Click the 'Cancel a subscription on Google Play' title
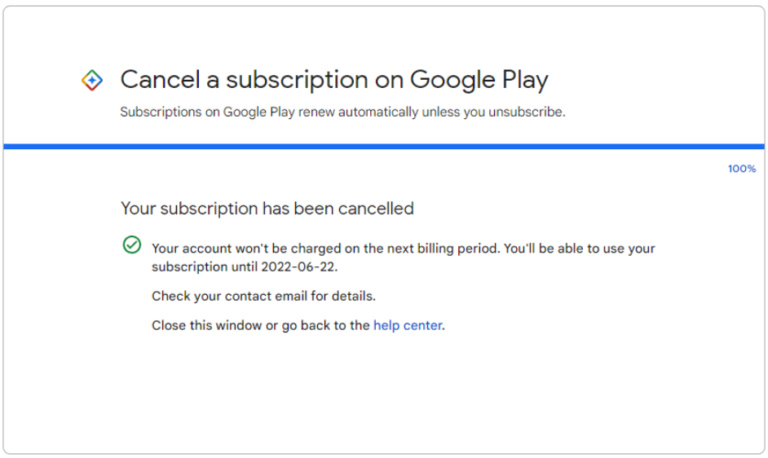The image size is (768, 458). pos(334,80)
